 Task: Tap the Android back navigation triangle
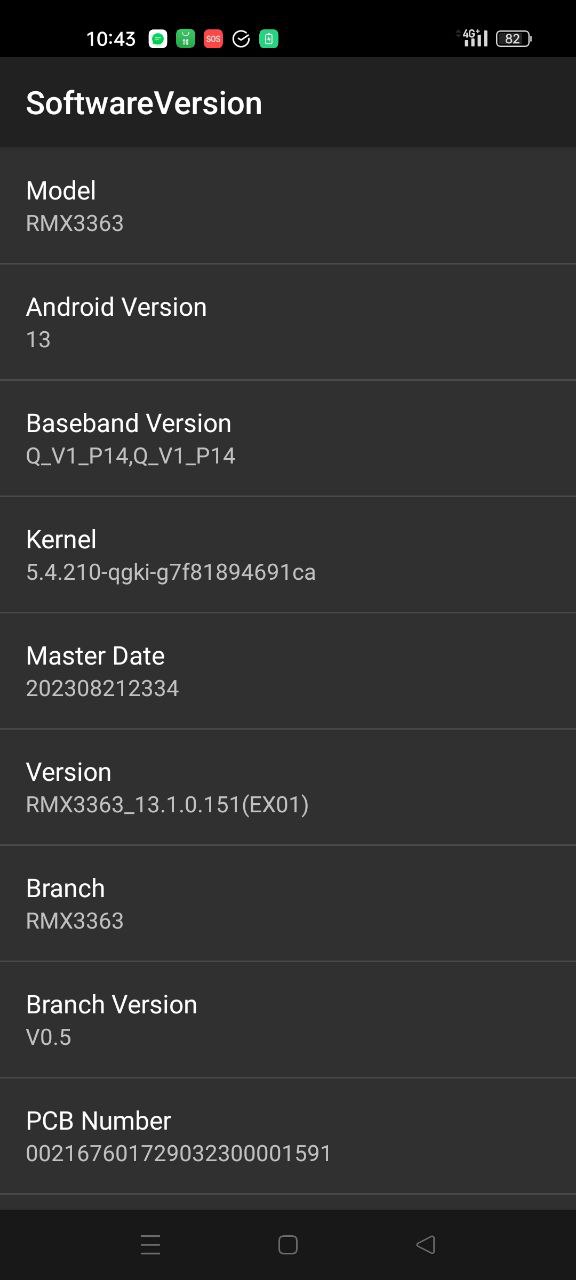pos(425,1244)
